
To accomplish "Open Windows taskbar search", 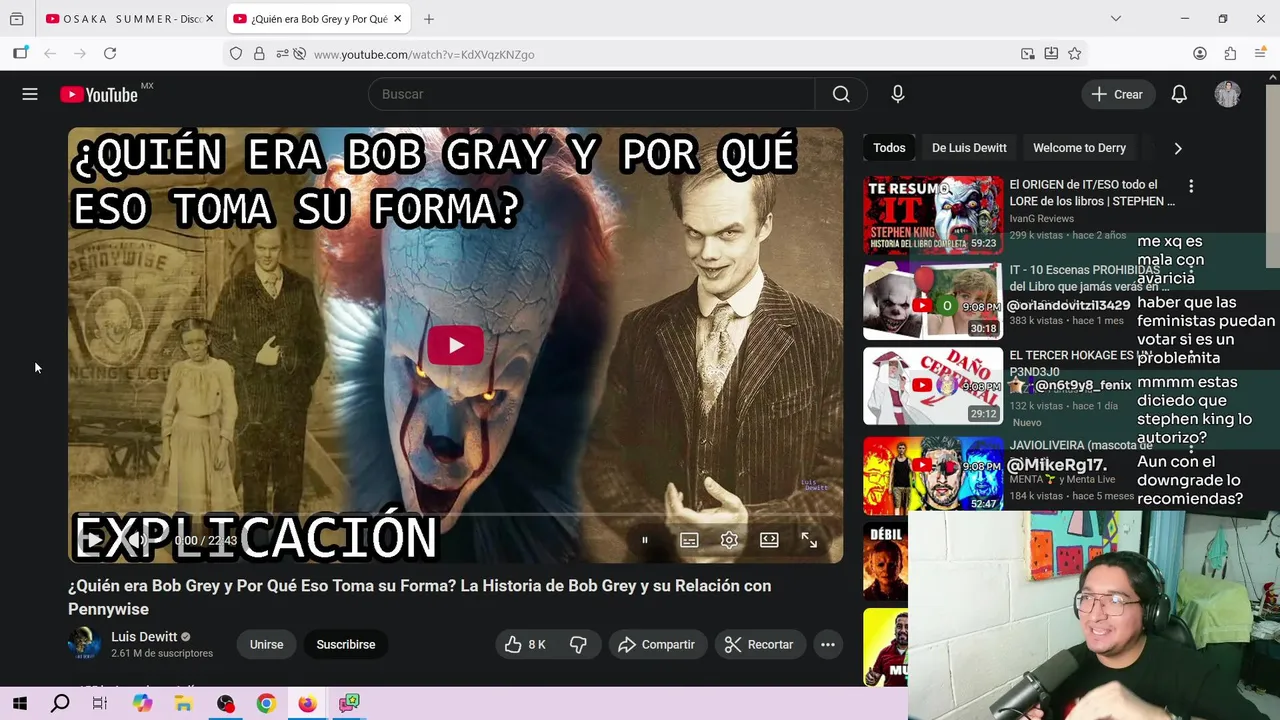I will point(60,703).
